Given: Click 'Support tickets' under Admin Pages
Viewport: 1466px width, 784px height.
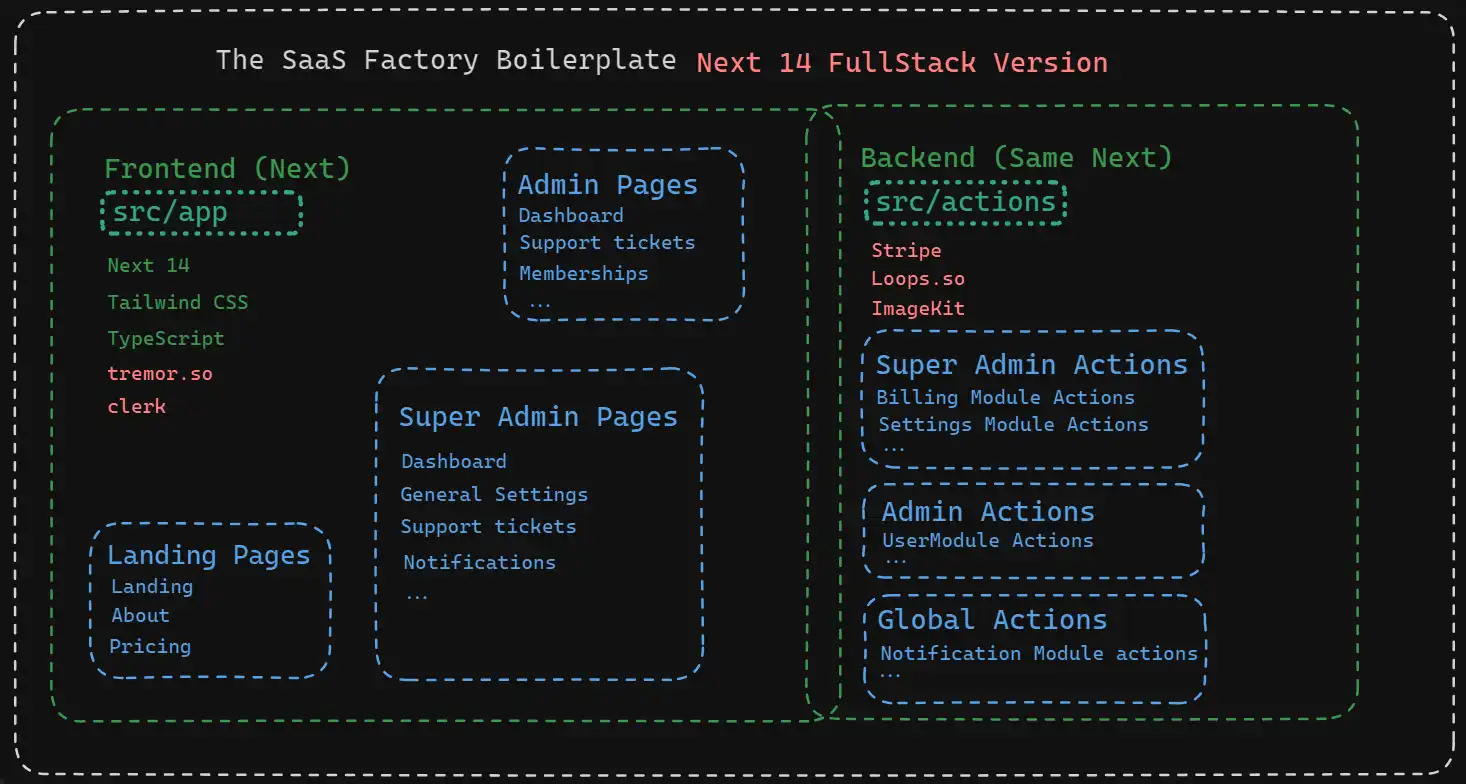Looking at the screenshot, I should 607,243.
